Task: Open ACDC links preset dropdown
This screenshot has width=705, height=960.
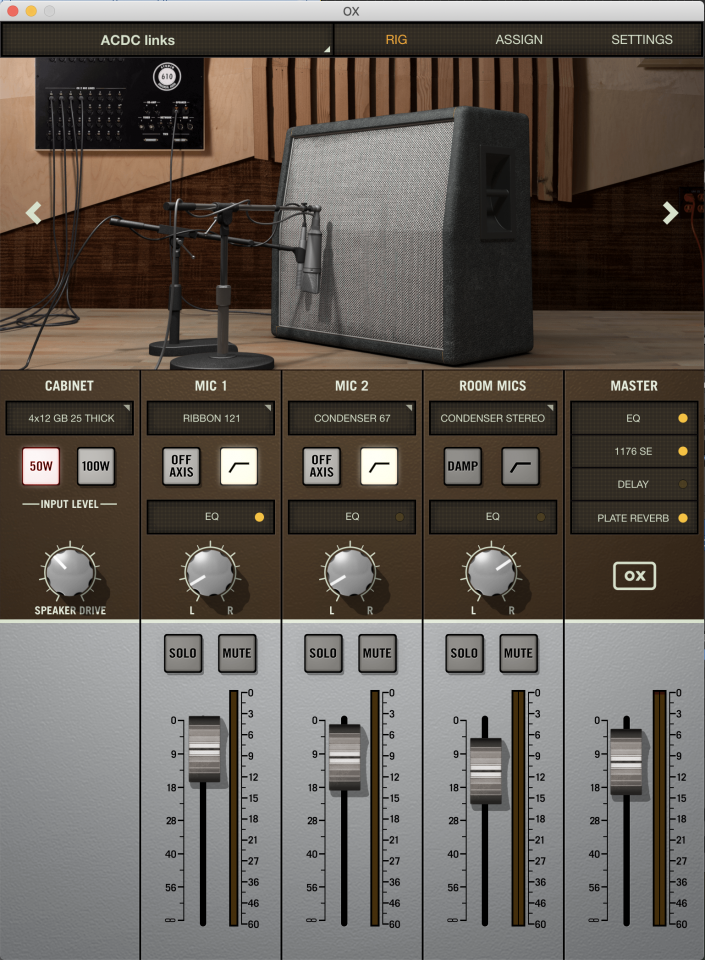Action: pos(167,40)
